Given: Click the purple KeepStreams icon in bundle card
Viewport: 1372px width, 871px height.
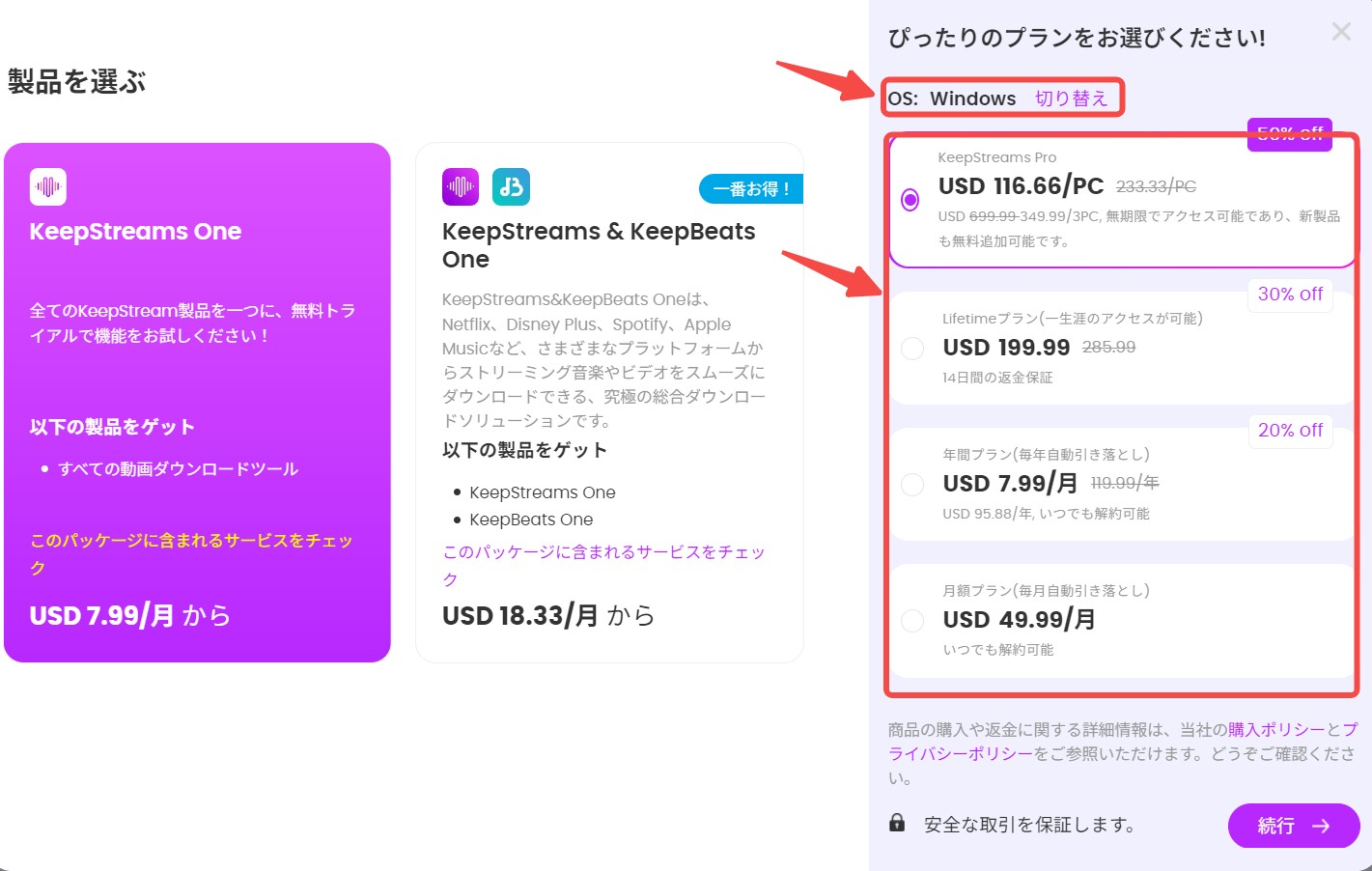Looking at the screenshot, I should 461,187.
